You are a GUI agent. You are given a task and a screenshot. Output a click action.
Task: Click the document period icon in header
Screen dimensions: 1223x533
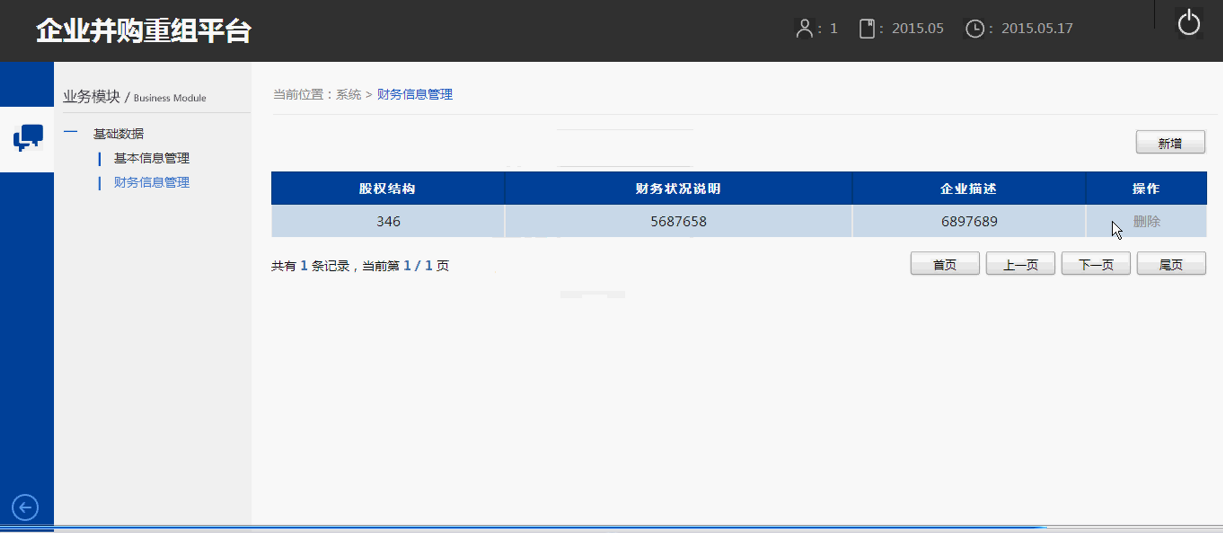(867, 28)
